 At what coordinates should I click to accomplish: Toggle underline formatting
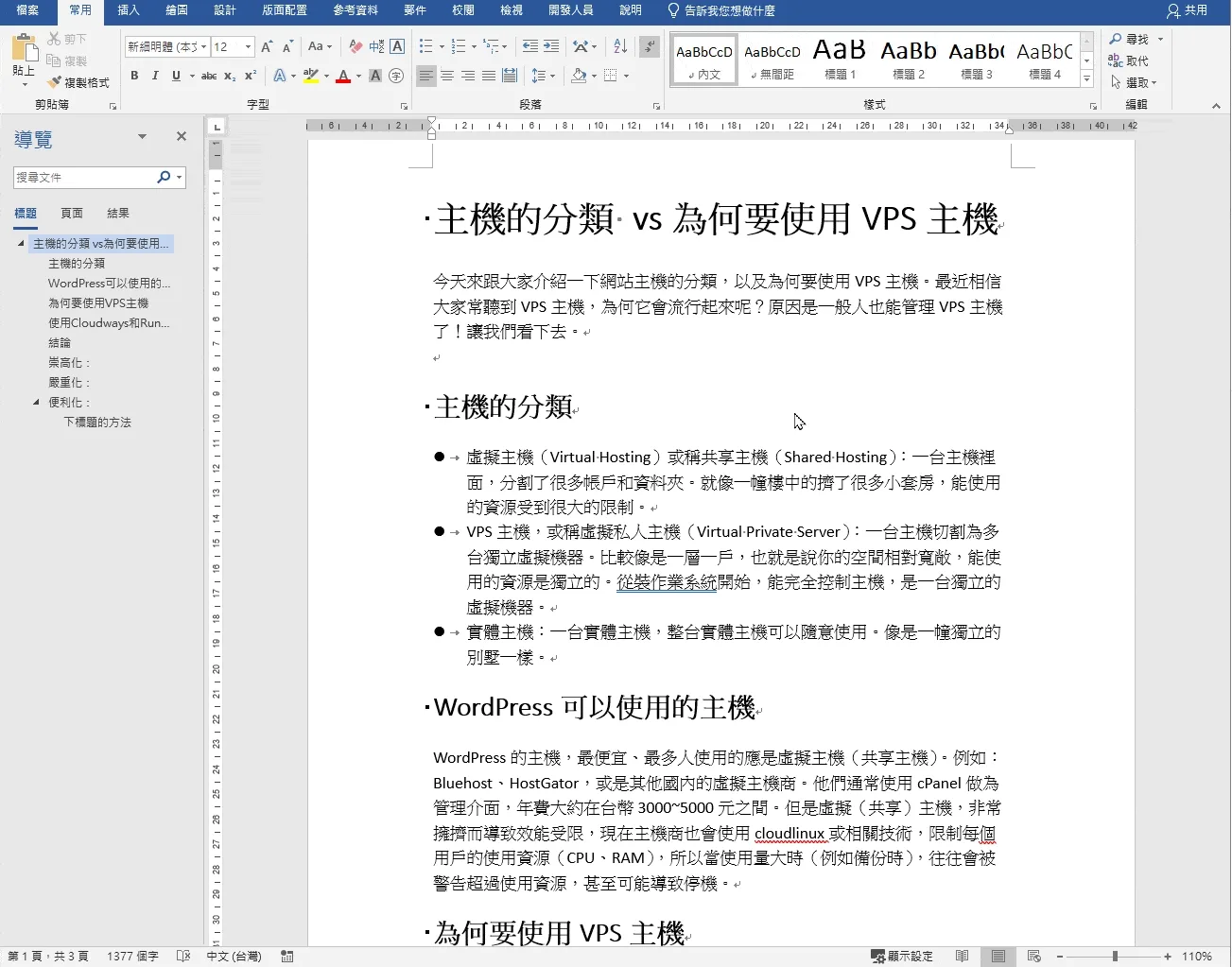(176, 76)
